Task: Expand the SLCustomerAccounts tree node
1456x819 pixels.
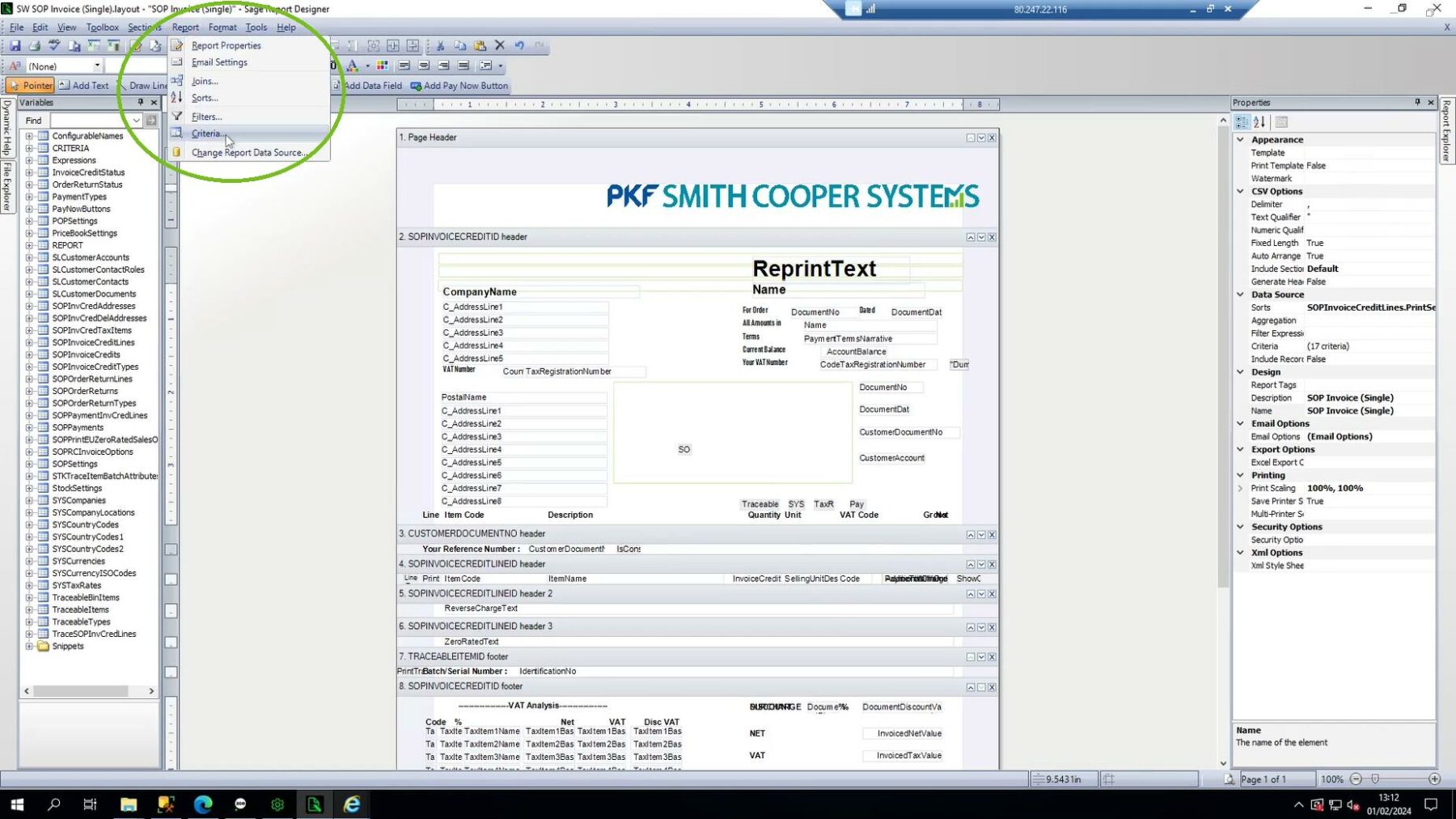Action: [29, 257]
